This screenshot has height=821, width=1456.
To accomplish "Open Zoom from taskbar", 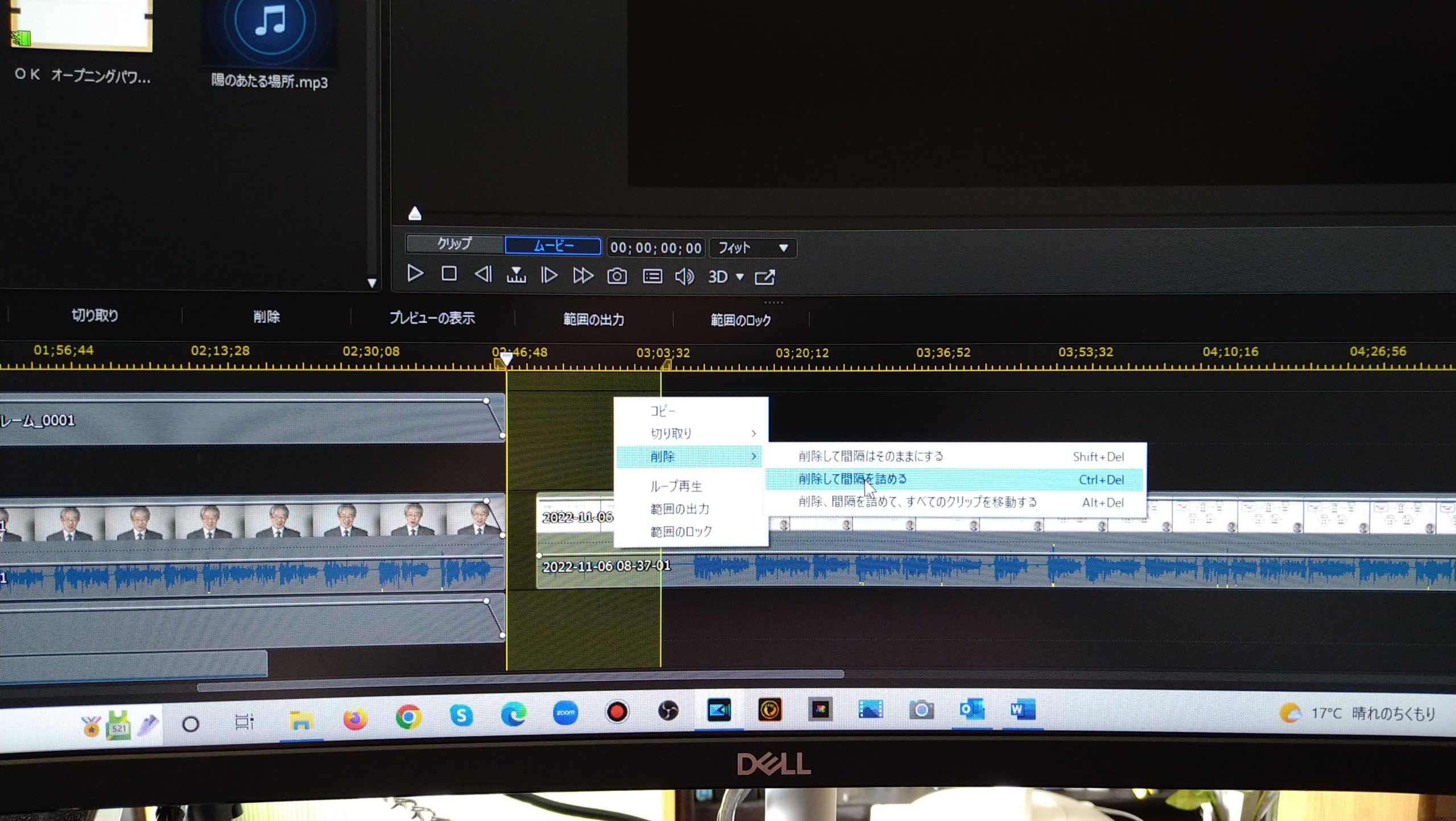I will pyautogui.click(x=565, y=712).
